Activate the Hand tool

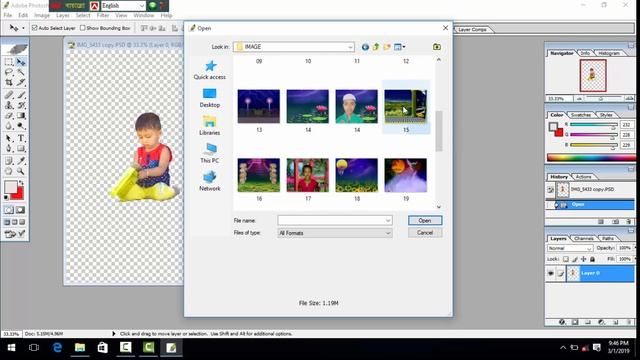pos(9,171)
